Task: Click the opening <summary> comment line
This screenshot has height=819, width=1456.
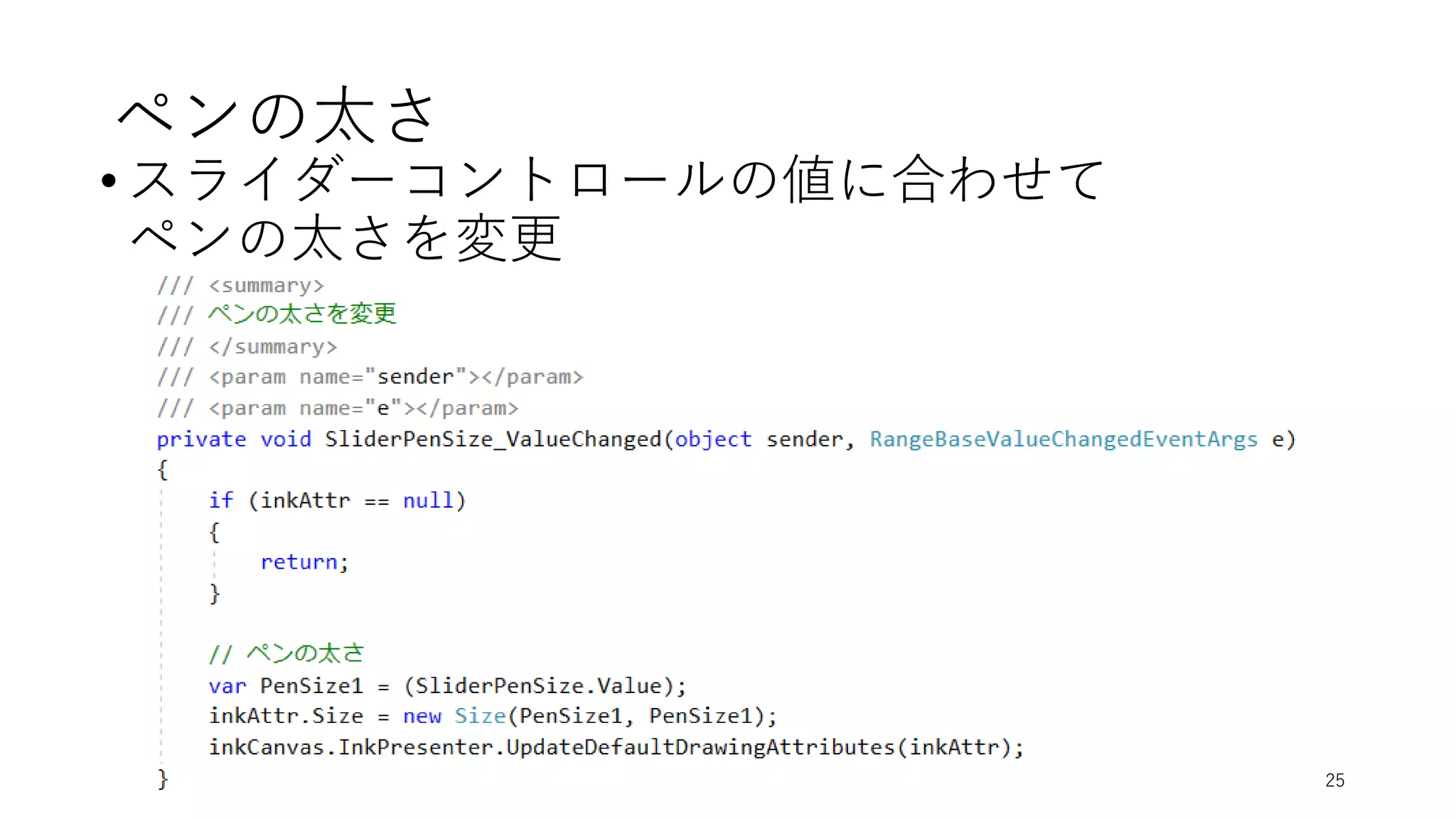Action: [240, 286]
